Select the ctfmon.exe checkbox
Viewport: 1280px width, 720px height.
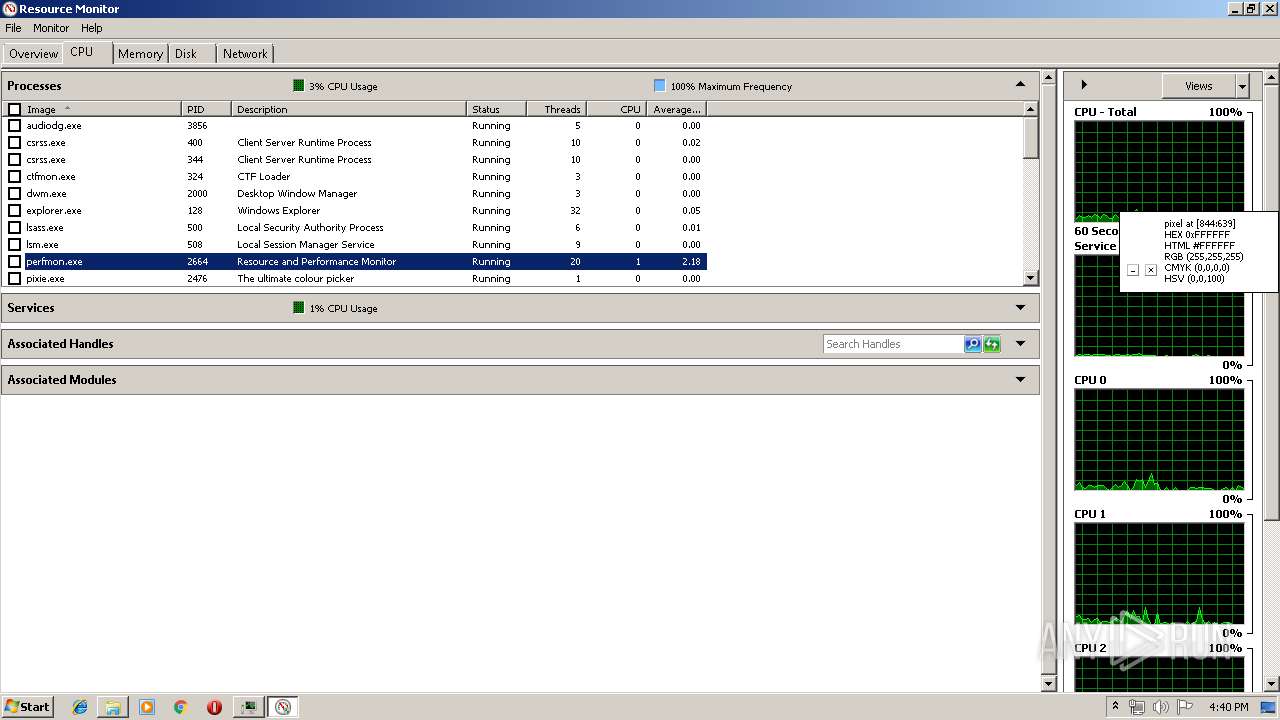click(x=14, y=177)
